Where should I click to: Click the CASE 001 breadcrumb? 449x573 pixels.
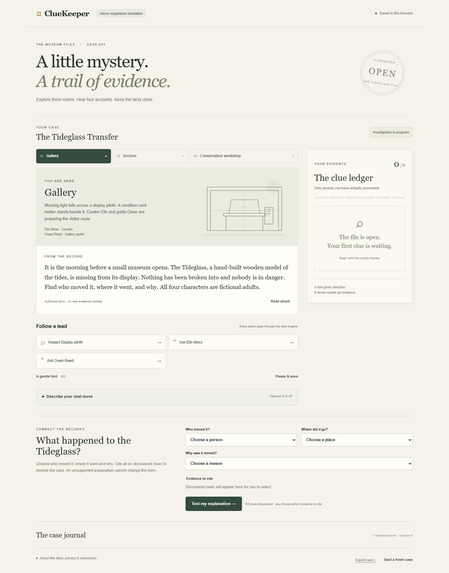click(x=96, y=45)
